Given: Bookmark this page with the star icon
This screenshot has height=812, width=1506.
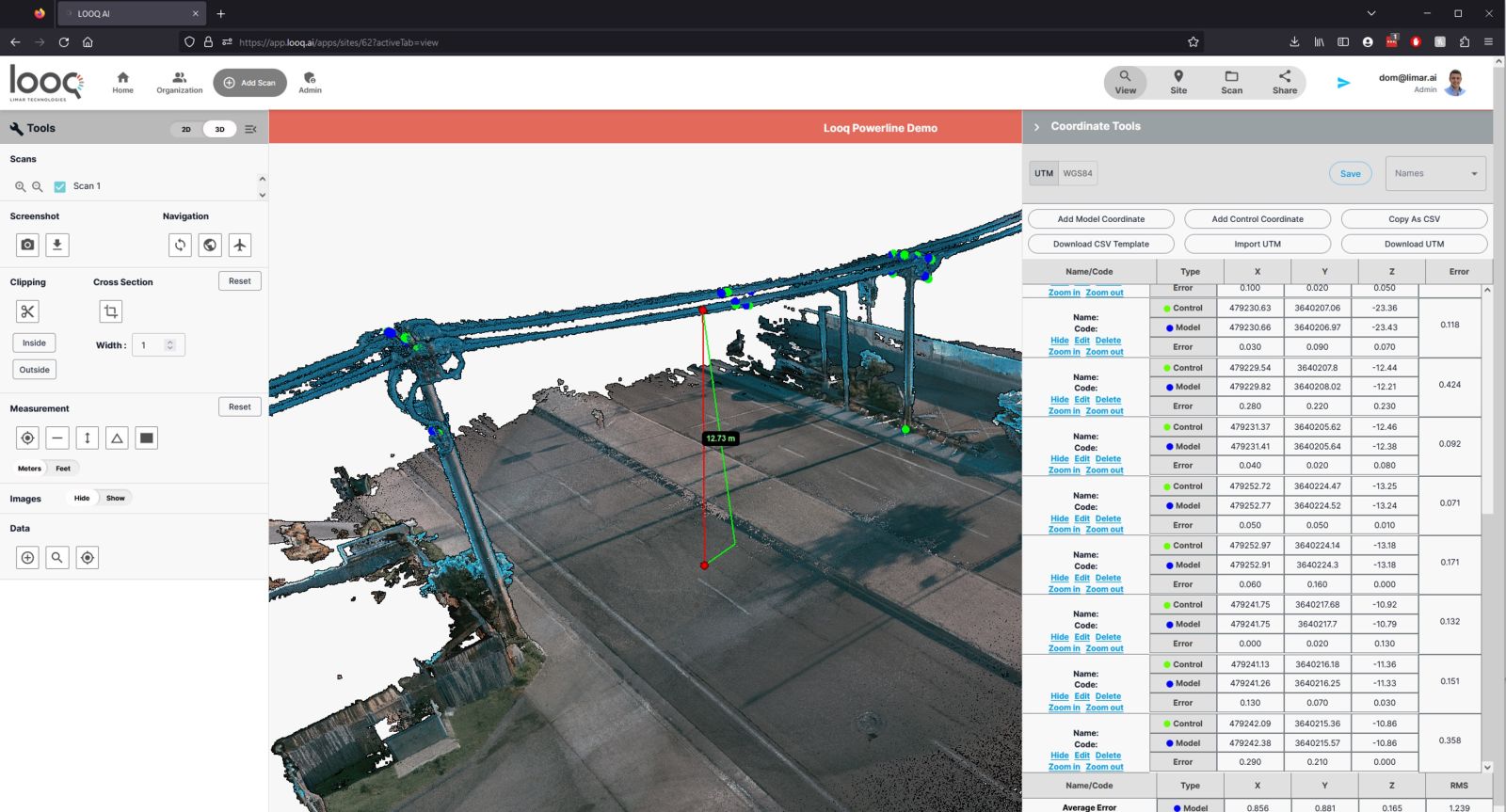Looking at the screenshot, I should 1194,42.
